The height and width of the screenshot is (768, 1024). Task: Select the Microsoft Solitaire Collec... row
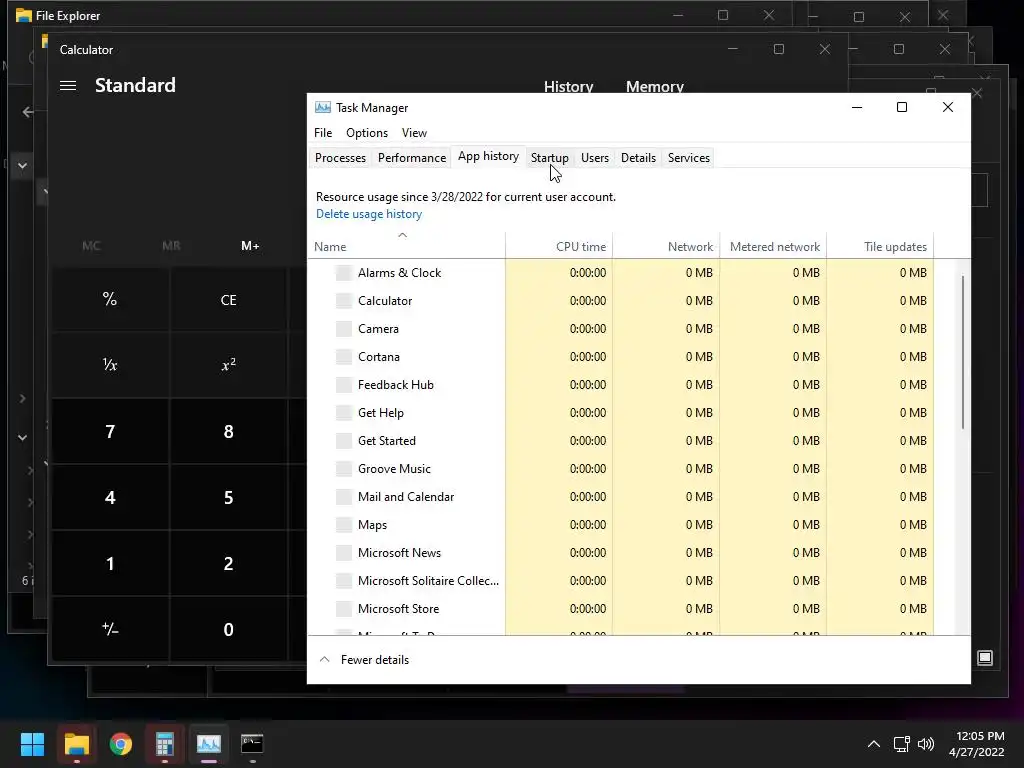tap(620, 581)
